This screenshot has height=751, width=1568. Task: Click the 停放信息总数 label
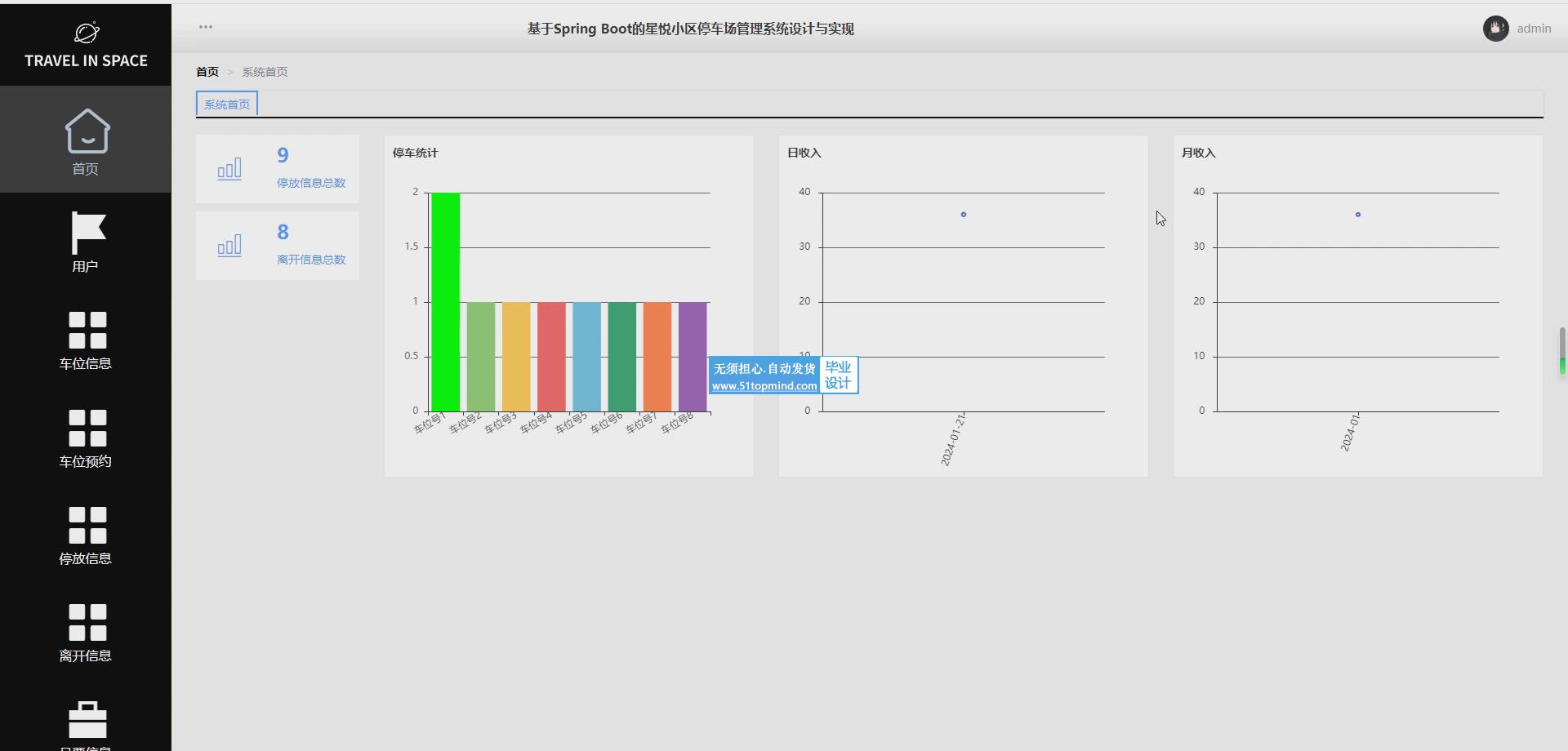point(311,183)
